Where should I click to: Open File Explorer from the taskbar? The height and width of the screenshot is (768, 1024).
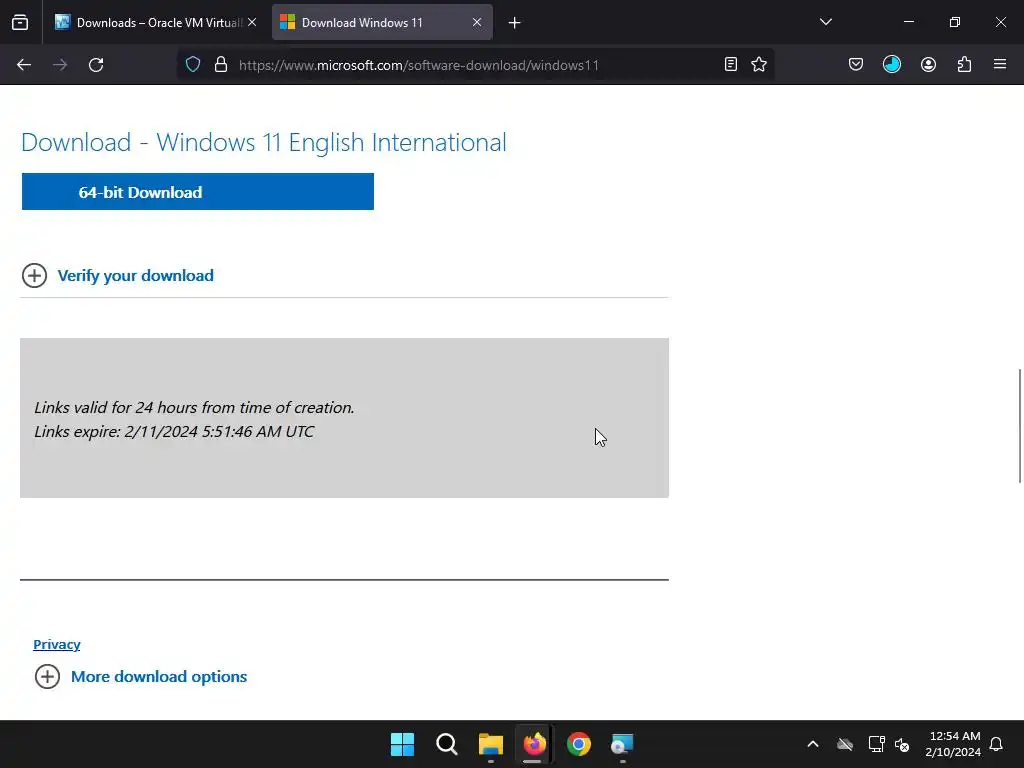[490, 744]
